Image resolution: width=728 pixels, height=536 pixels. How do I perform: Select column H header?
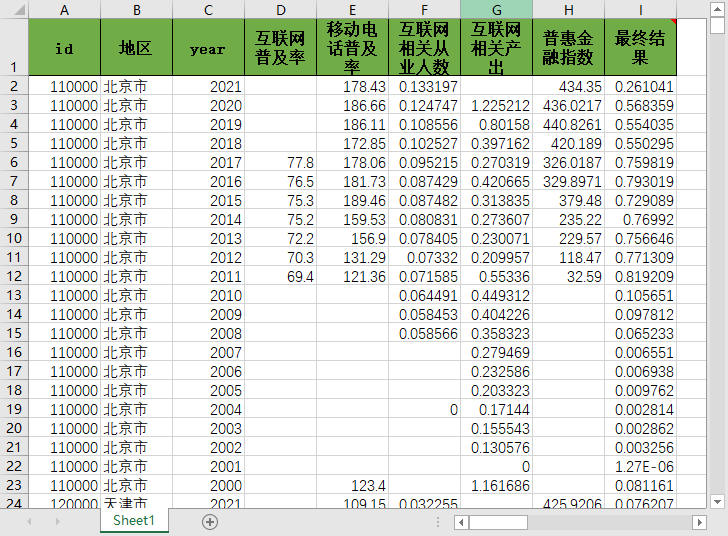click(568, 10)
